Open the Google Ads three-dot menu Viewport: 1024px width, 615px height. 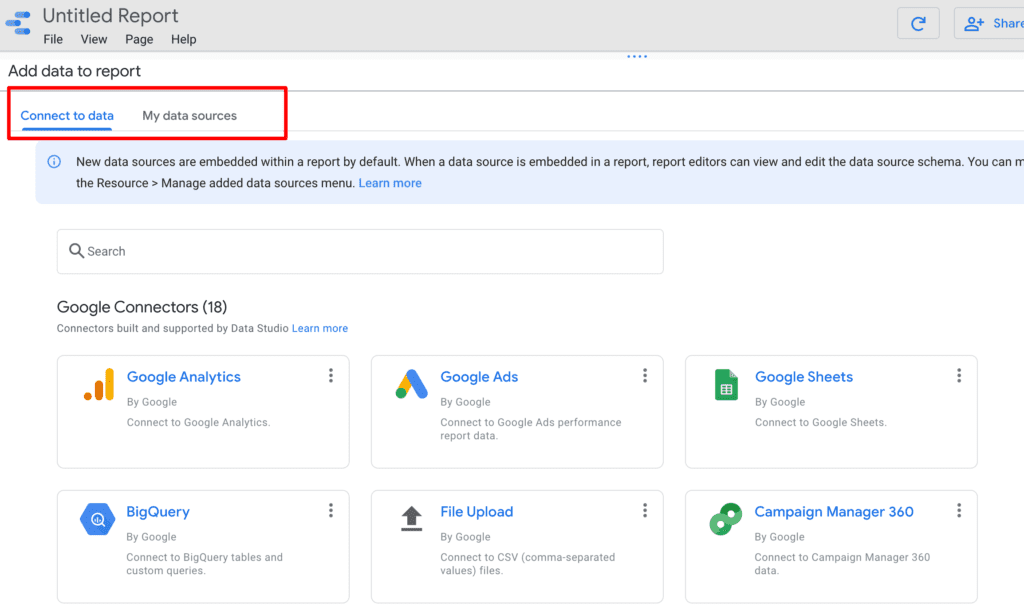pos(645,375)
